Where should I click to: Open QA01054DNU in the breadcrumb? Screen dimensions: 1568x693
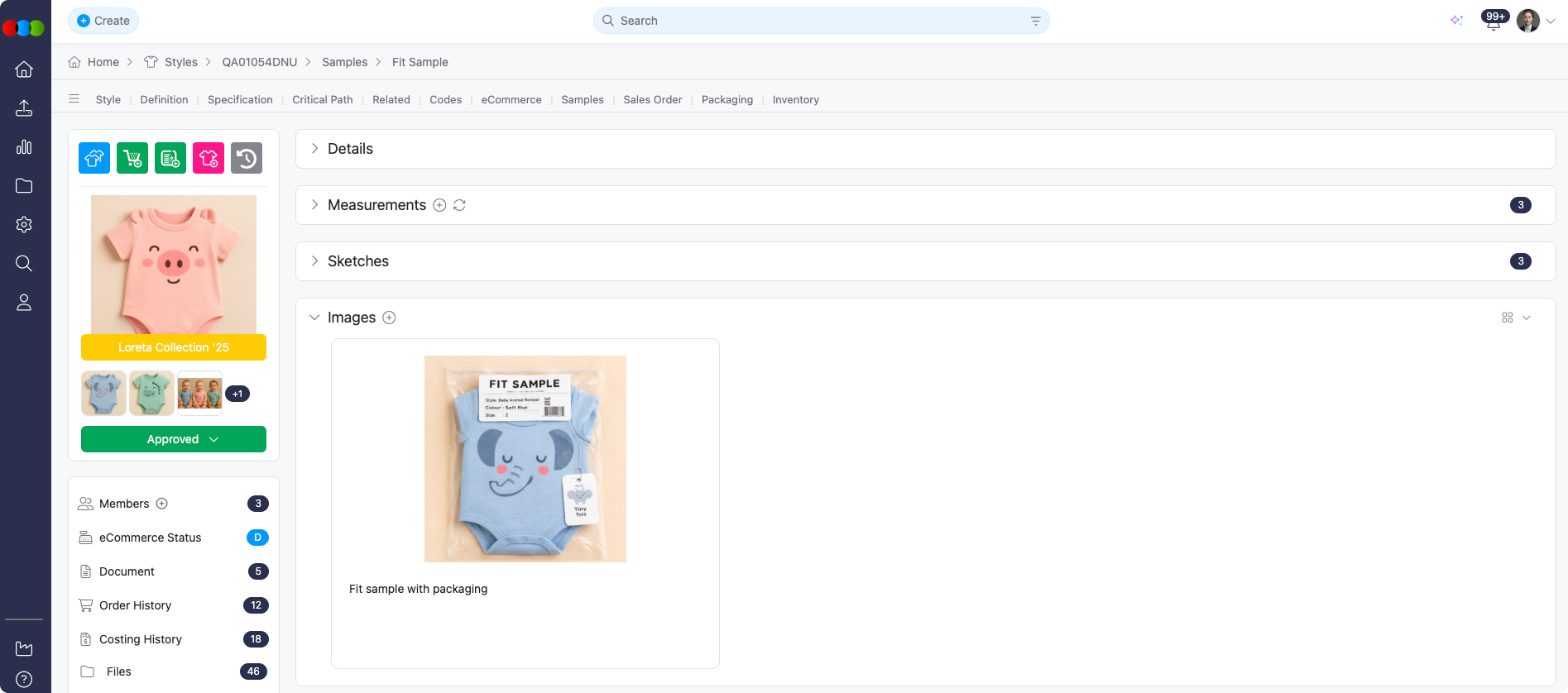point(260,62)
